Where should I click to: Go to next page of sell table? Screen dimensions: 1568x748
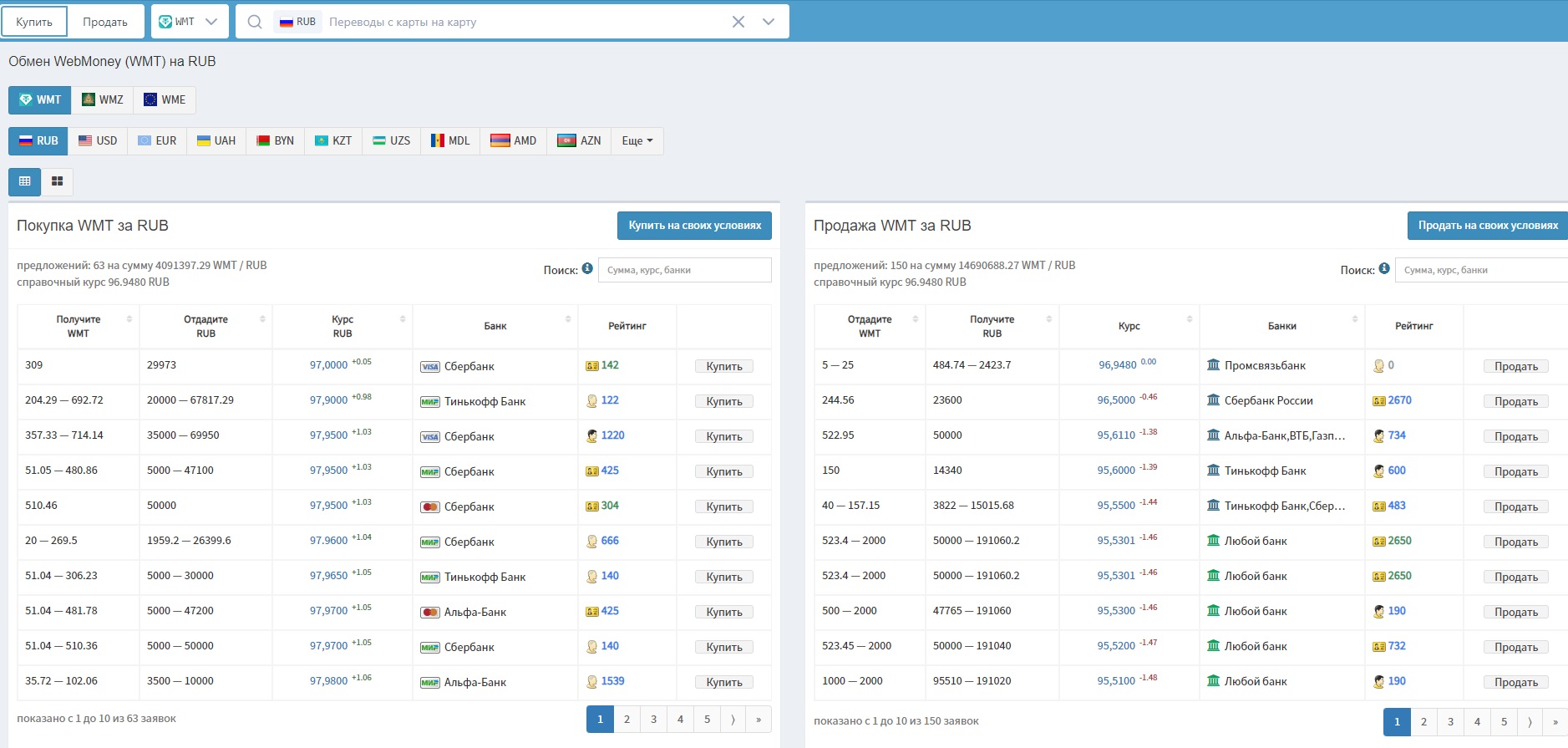pyautogui.click(x=1530, y=722)
